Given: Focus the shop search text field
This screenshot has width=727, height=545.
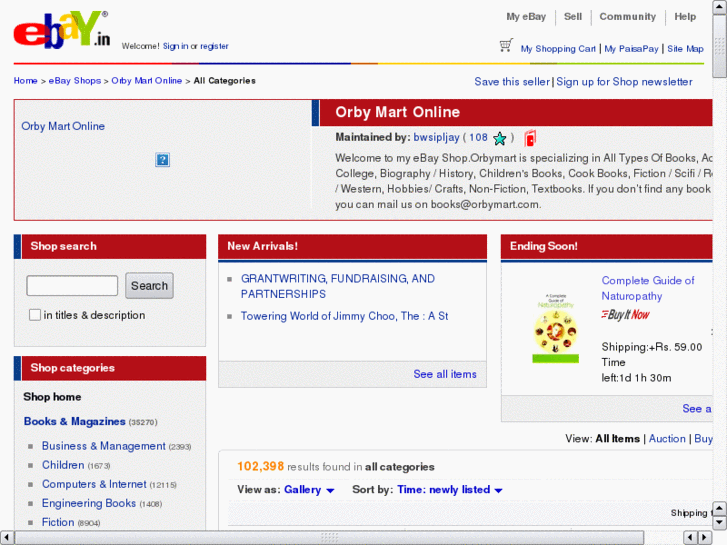Looking at the screenshot, I should coord(72,285).
